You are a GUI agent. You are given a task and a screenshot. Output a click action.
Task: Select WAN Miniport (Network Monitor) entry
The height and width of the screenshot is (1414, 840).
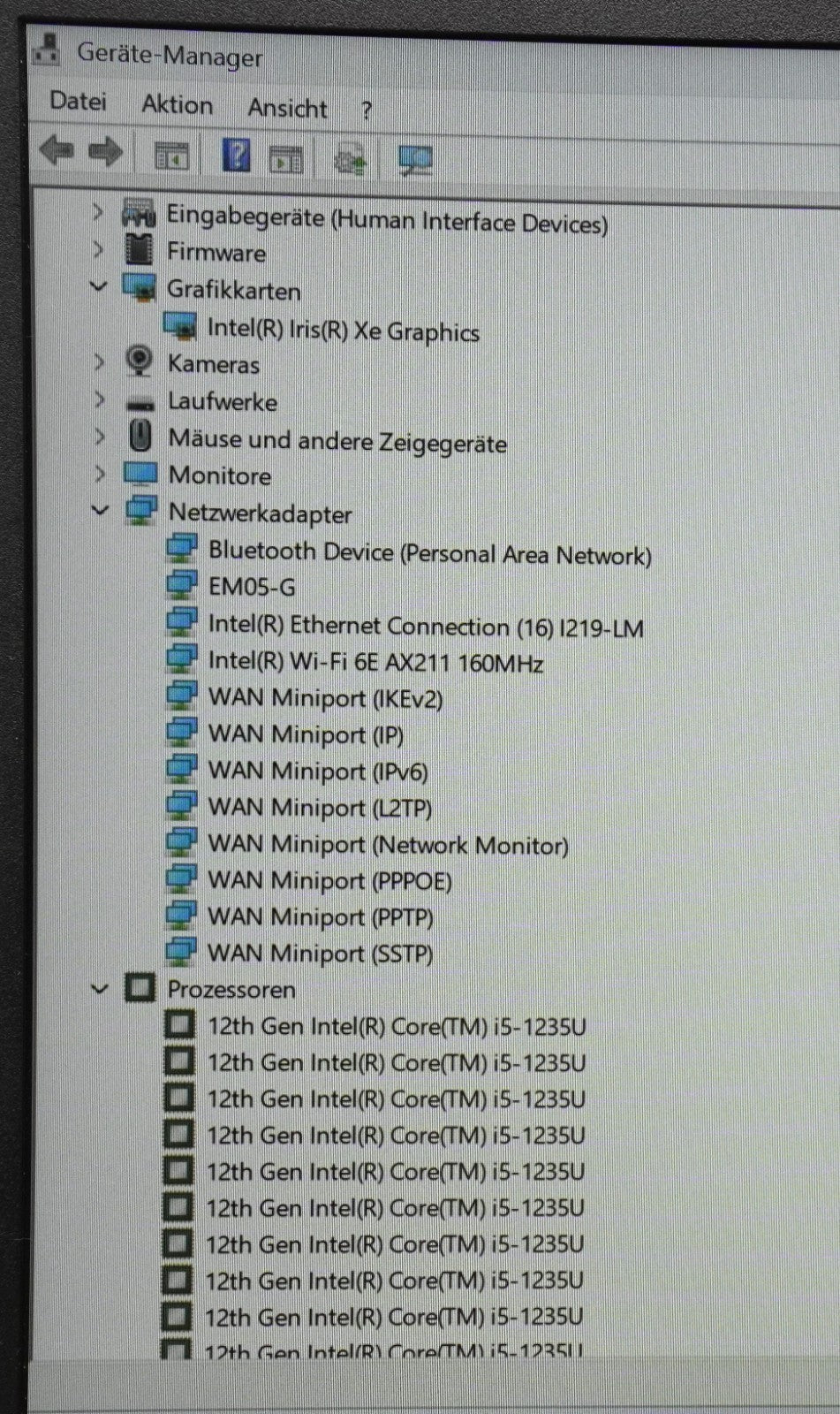point(388,844)
